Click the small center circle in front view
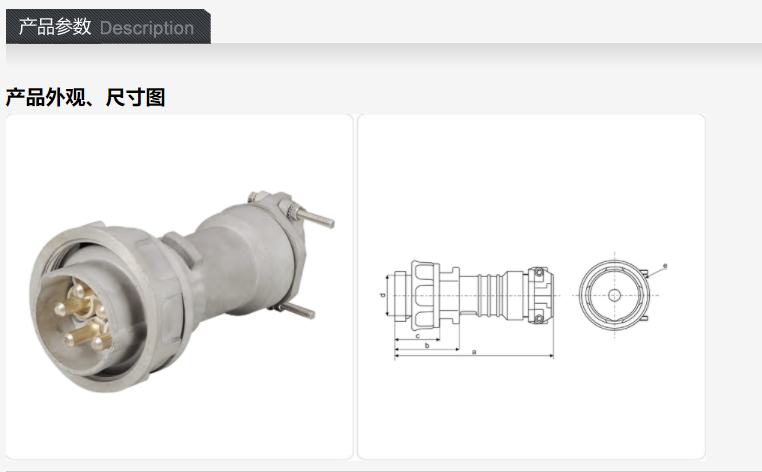 pos(614,295)
